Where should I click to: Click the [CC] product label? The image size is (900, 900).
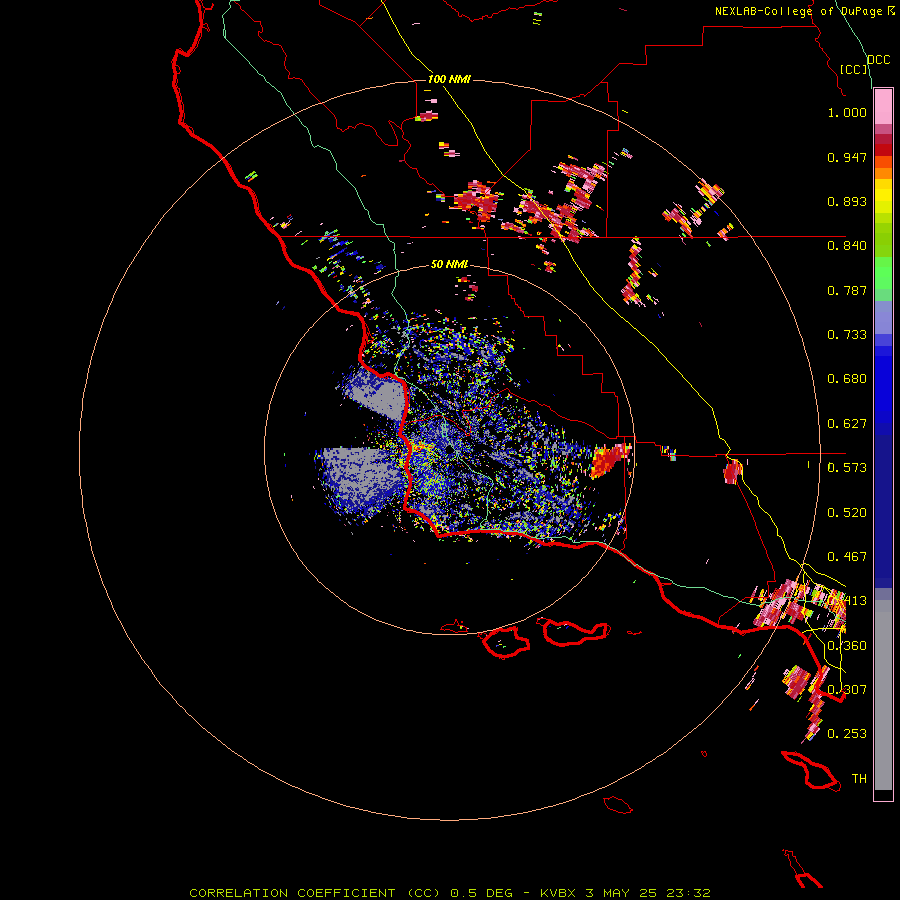point(854,69)
